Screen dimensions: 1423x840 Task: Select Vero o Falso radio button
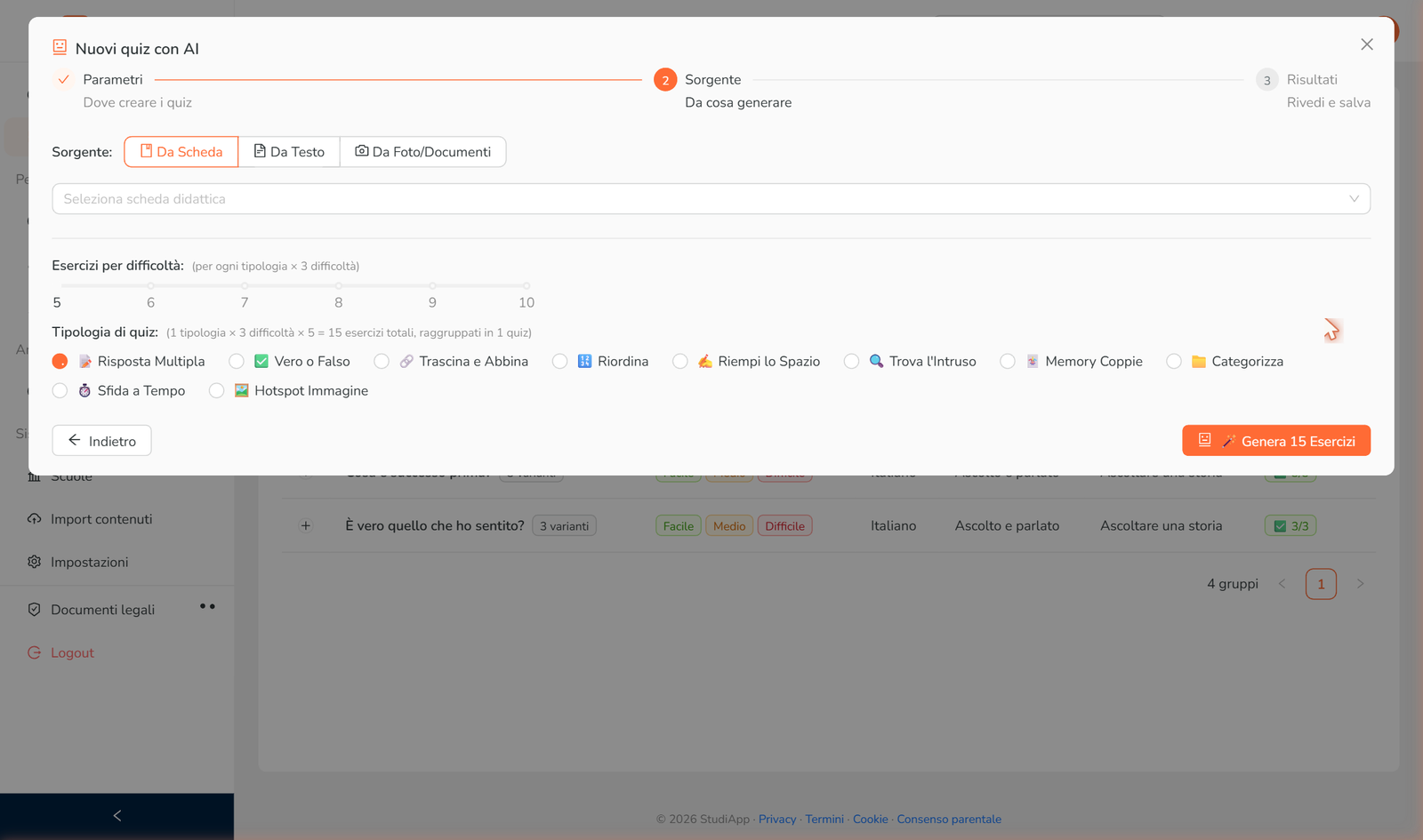237,362
